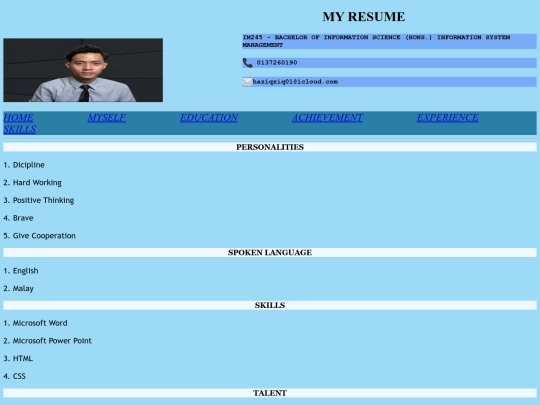Select the list item Positive Thinking
This screenshot has height=405, width=540.
pyautogui.click(x=39, y=200)
